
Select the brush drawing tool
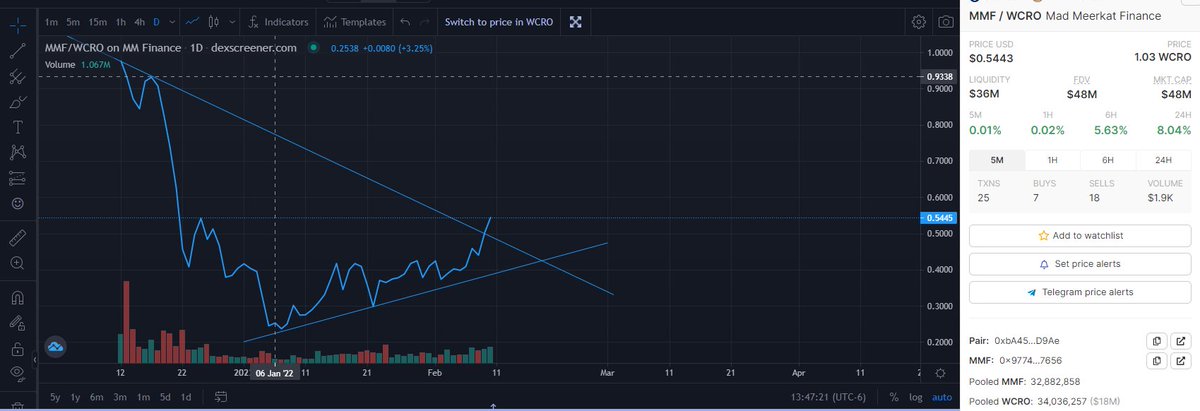coord(17,101)
